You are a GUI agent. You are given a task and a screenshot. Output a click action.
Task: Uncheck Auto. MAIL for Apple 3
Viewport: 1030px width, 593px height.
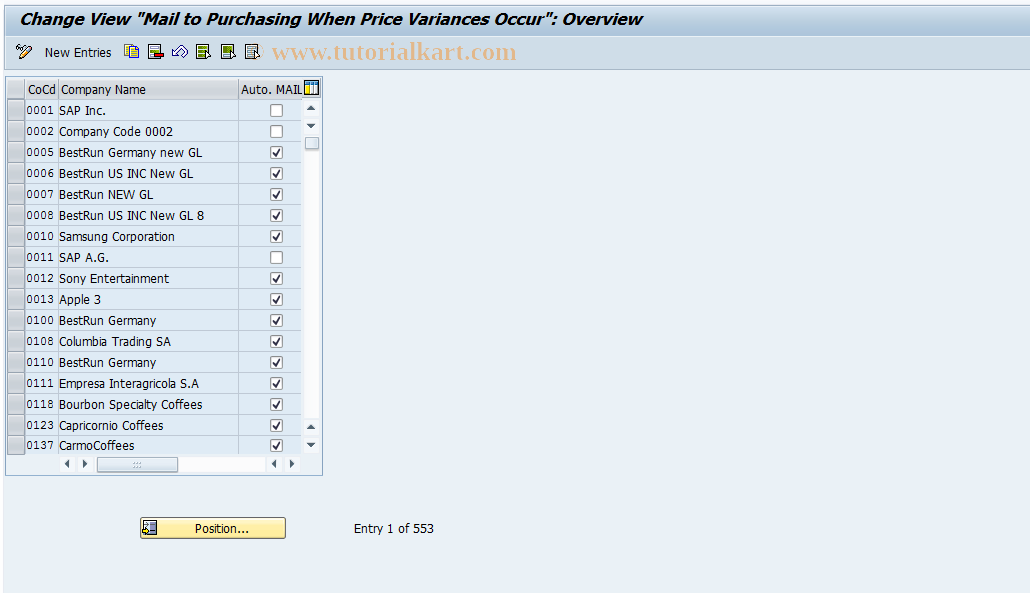coord(277,299)
